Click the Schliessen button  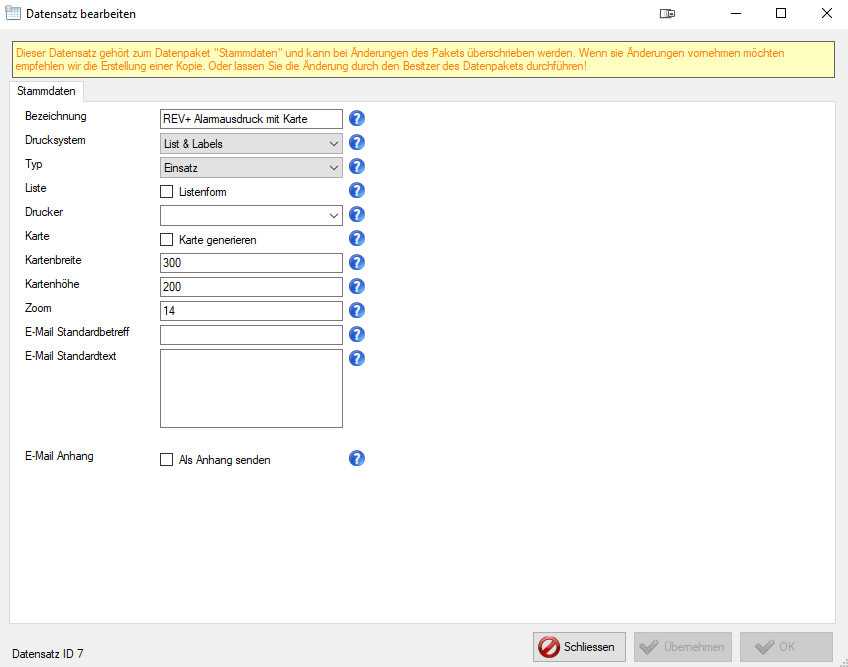(x=580, y=647)
